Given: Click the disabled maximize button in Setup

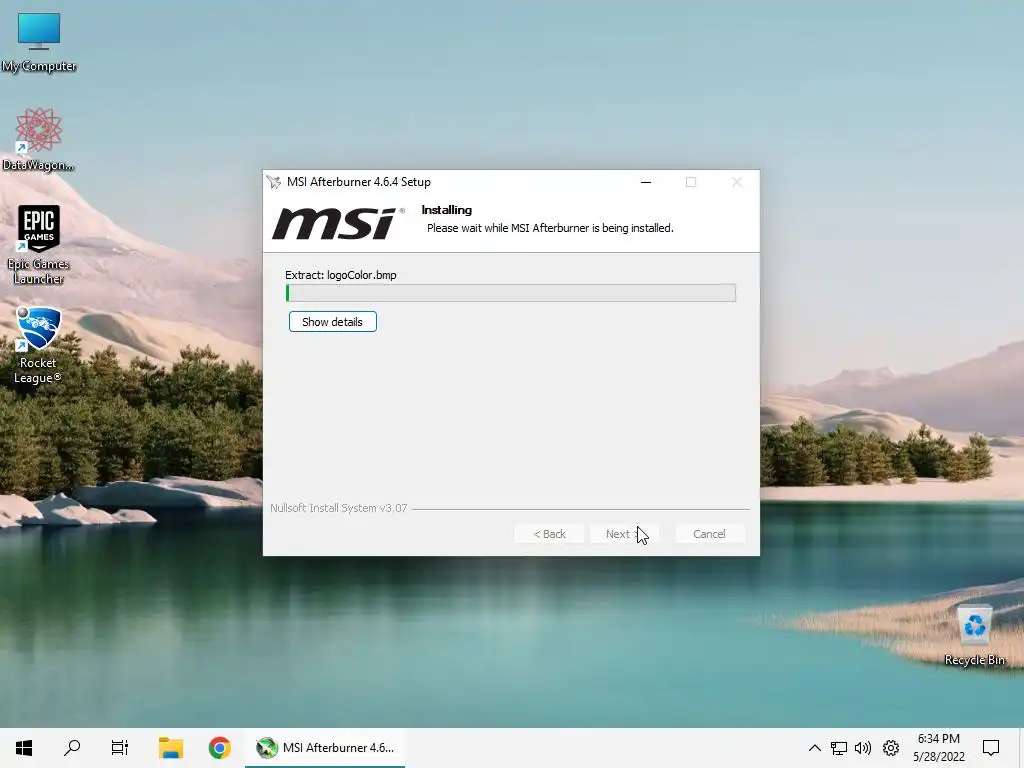Looking at the screenshot, I should click(691, 182).
